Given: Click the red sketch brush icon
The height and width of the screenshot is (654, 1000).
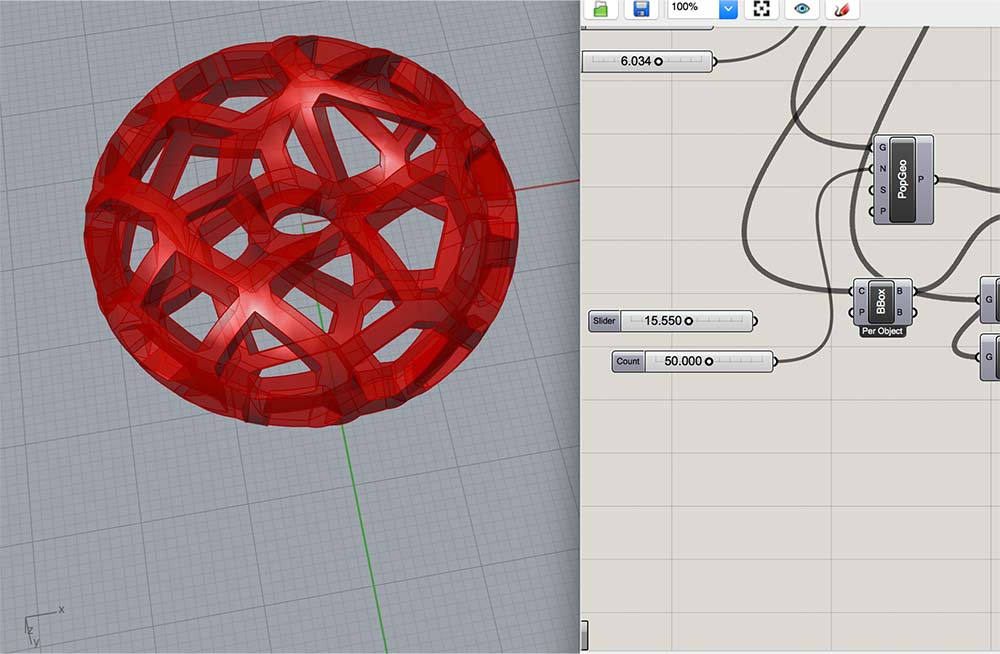Looking at the screenshot, I should 842,9.
